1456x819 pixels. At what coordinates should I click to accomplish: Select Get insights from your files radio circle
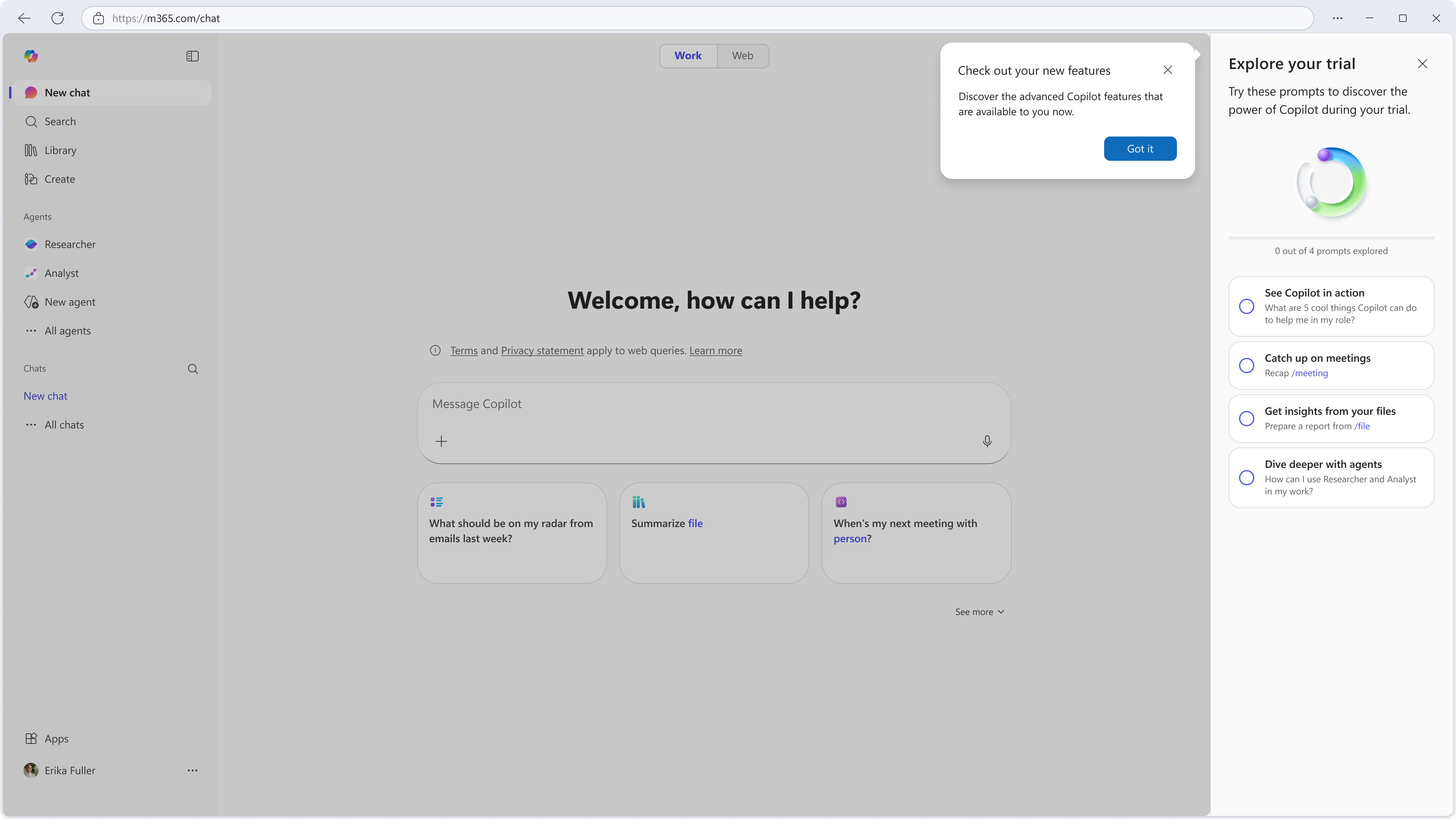1246,418
